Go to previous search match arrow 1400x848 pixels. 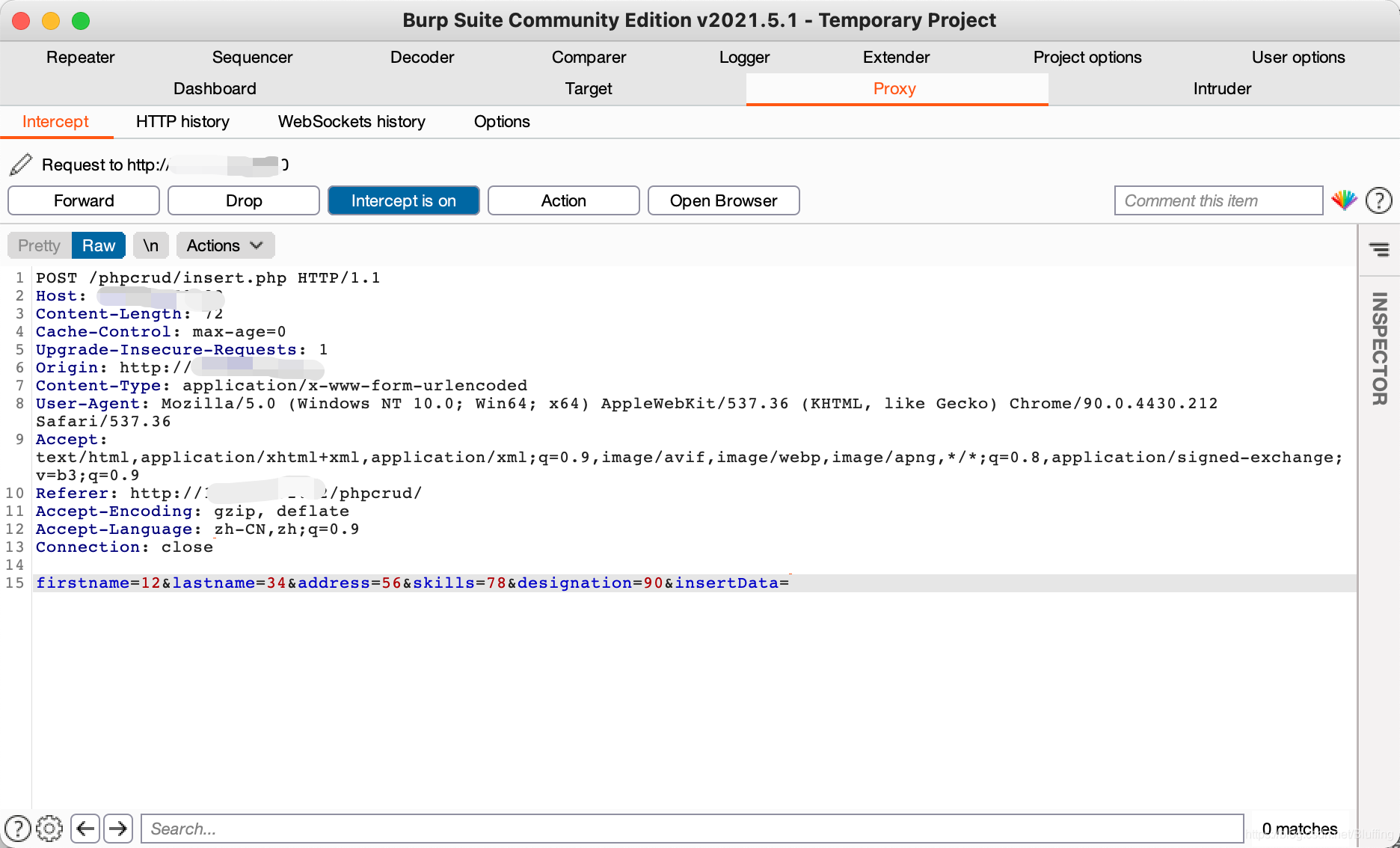click(85, 829)
